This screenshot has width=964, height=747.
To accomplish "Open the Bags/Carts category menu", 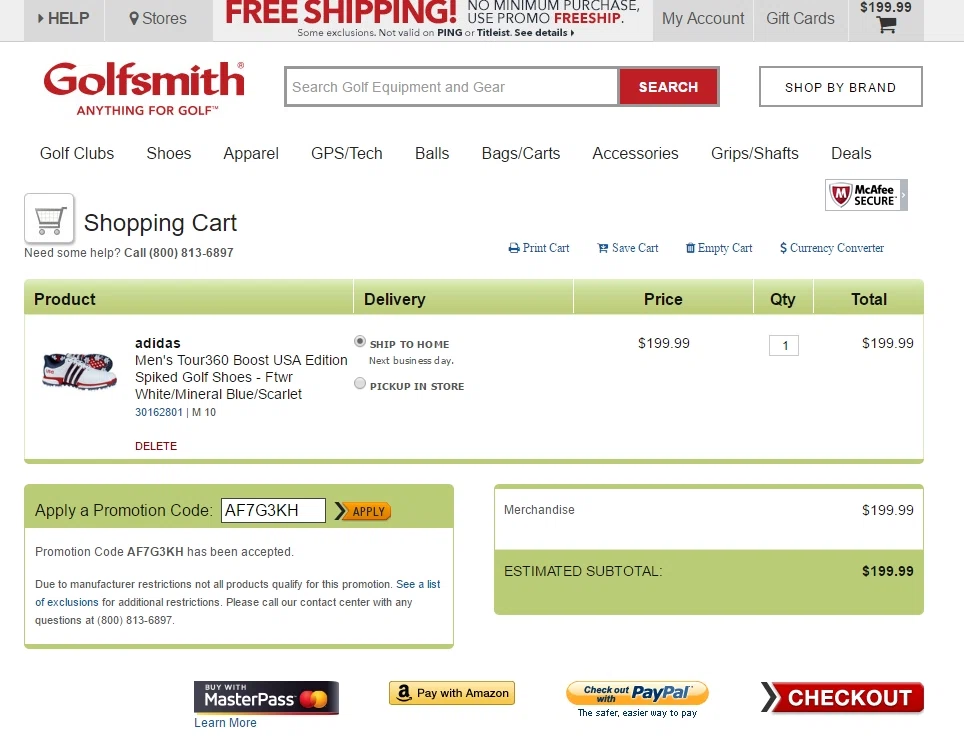I will [521, 153].
